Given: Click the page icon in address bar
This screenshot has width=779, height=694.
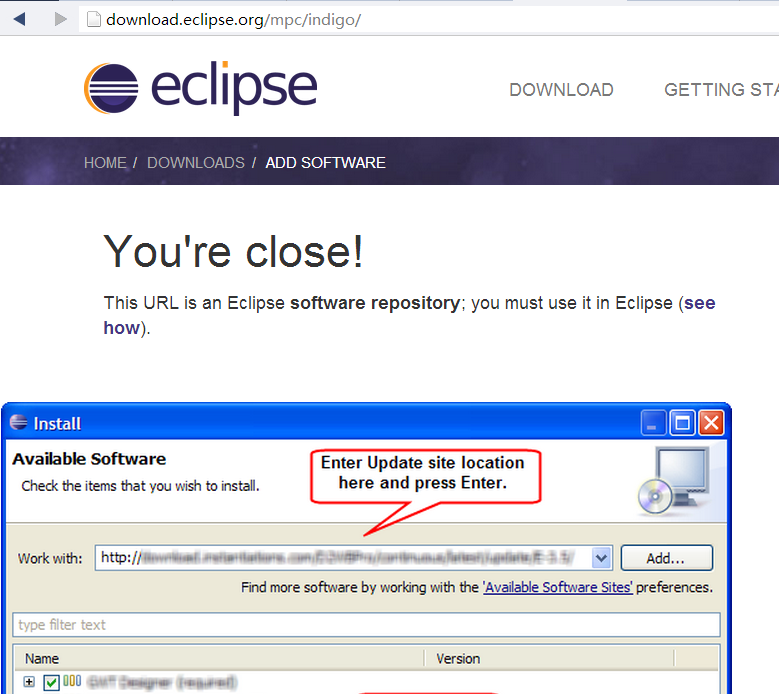Looking at the screenshot, I should [94, 19].
